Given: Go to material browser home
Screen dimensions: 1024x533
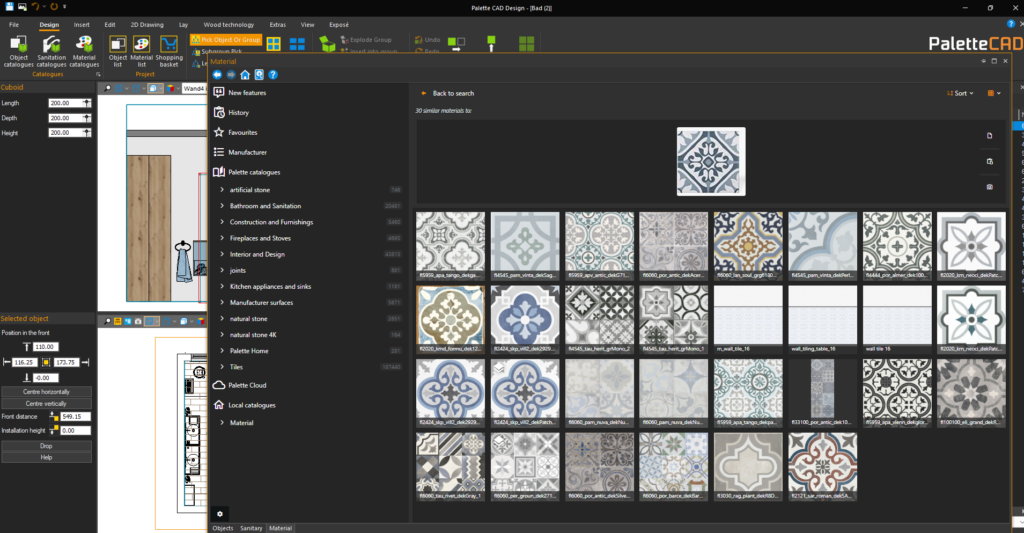Looking at the screenshot, I should (245, 74).
